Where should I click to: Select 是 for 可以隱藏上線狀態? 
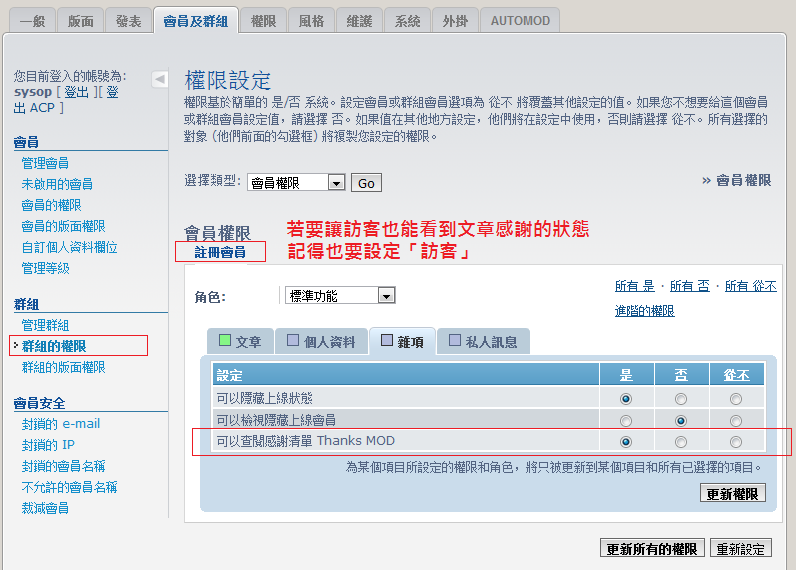click(x=626, y=398)
